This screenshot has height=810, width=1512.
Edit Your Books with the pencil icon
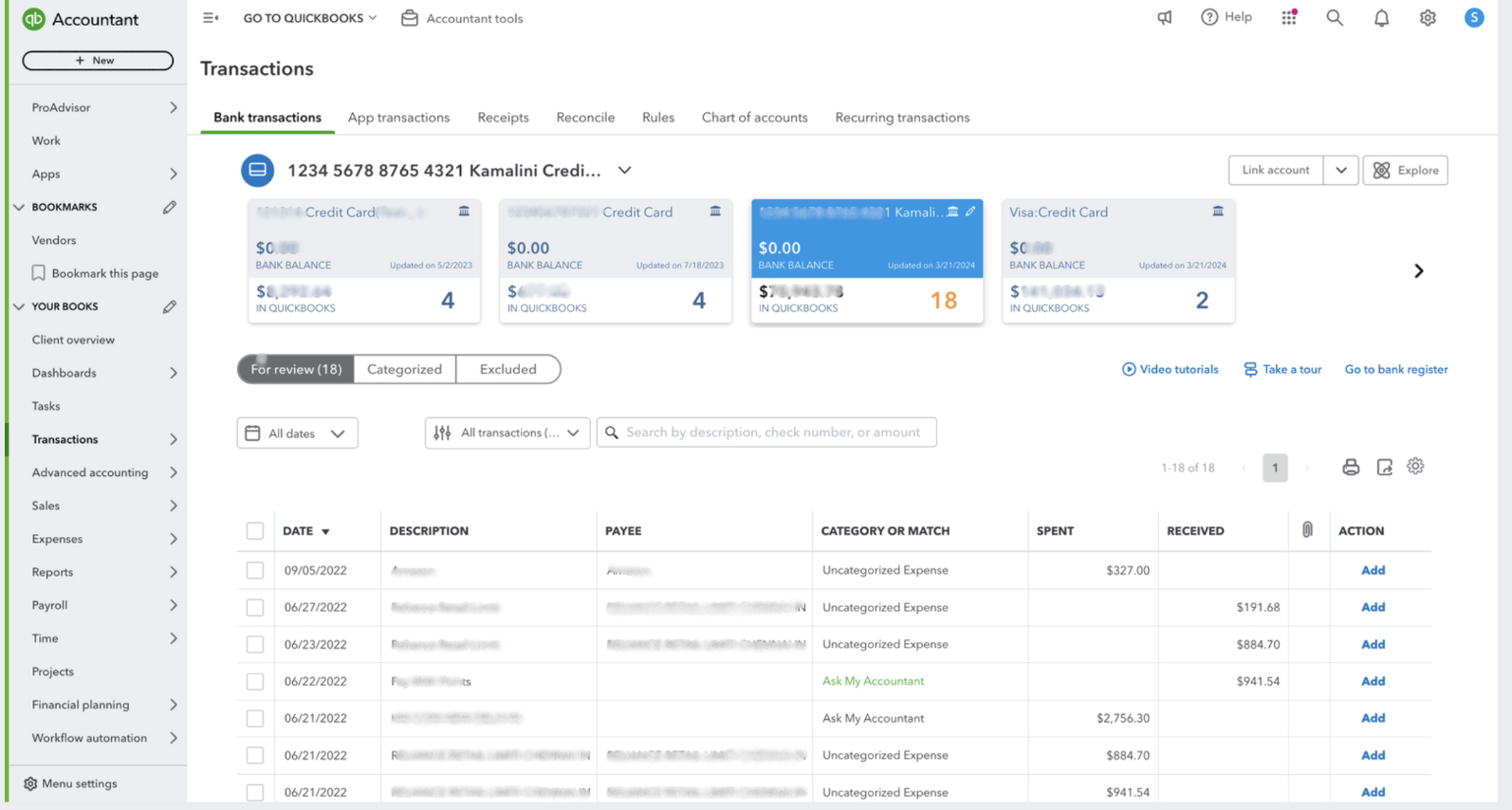point(169,306)
